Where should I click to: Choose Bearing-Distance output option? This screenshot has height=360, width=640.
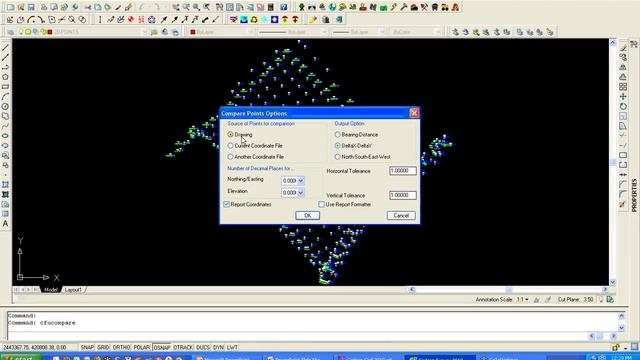tap(338, 134)
